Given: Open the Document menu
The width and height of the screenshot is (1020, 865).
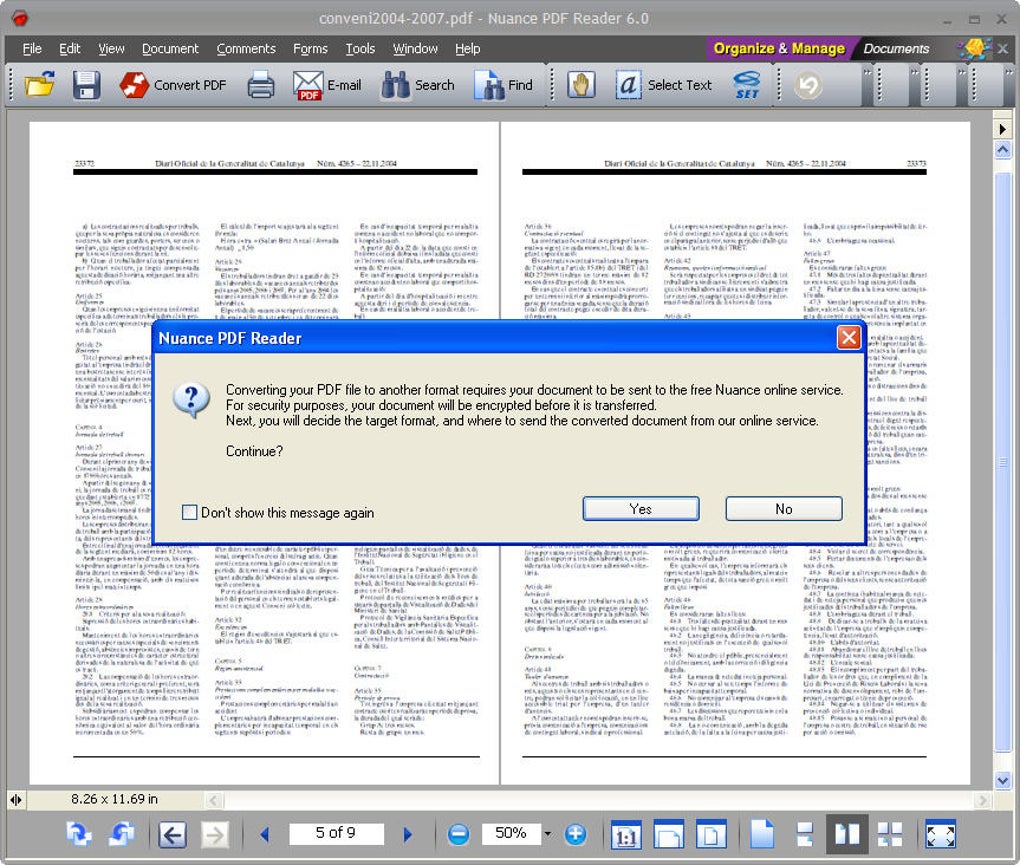Looking at the screenshot, I should [170, 49].
